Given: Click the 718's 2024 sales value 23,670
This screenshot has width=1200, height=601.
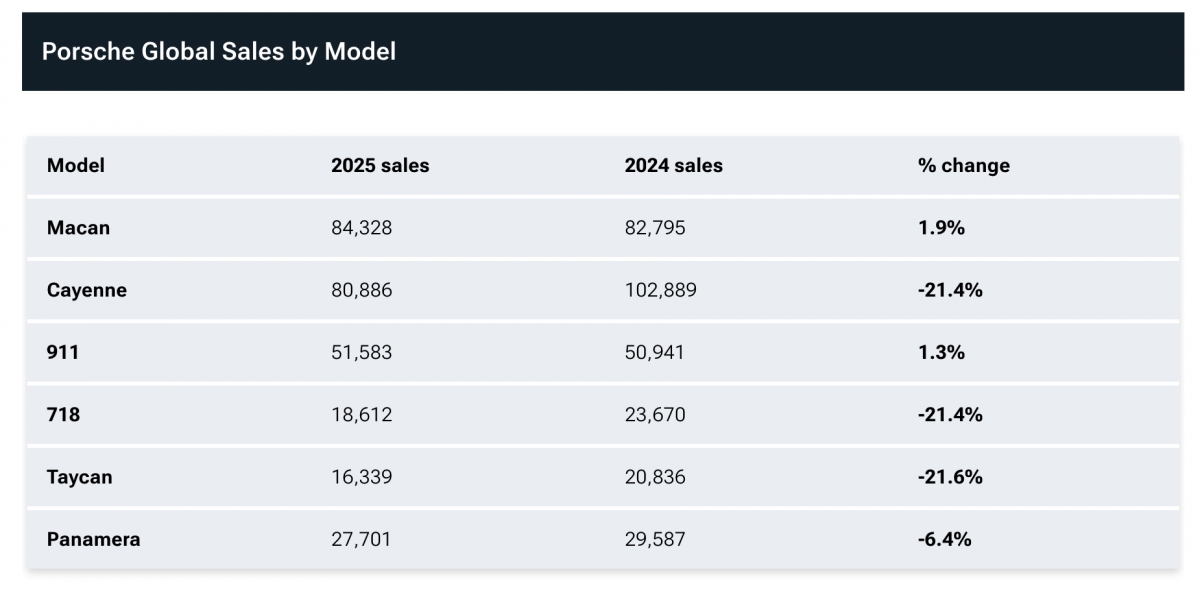Looking at the screenshot, I should point(655,415).
